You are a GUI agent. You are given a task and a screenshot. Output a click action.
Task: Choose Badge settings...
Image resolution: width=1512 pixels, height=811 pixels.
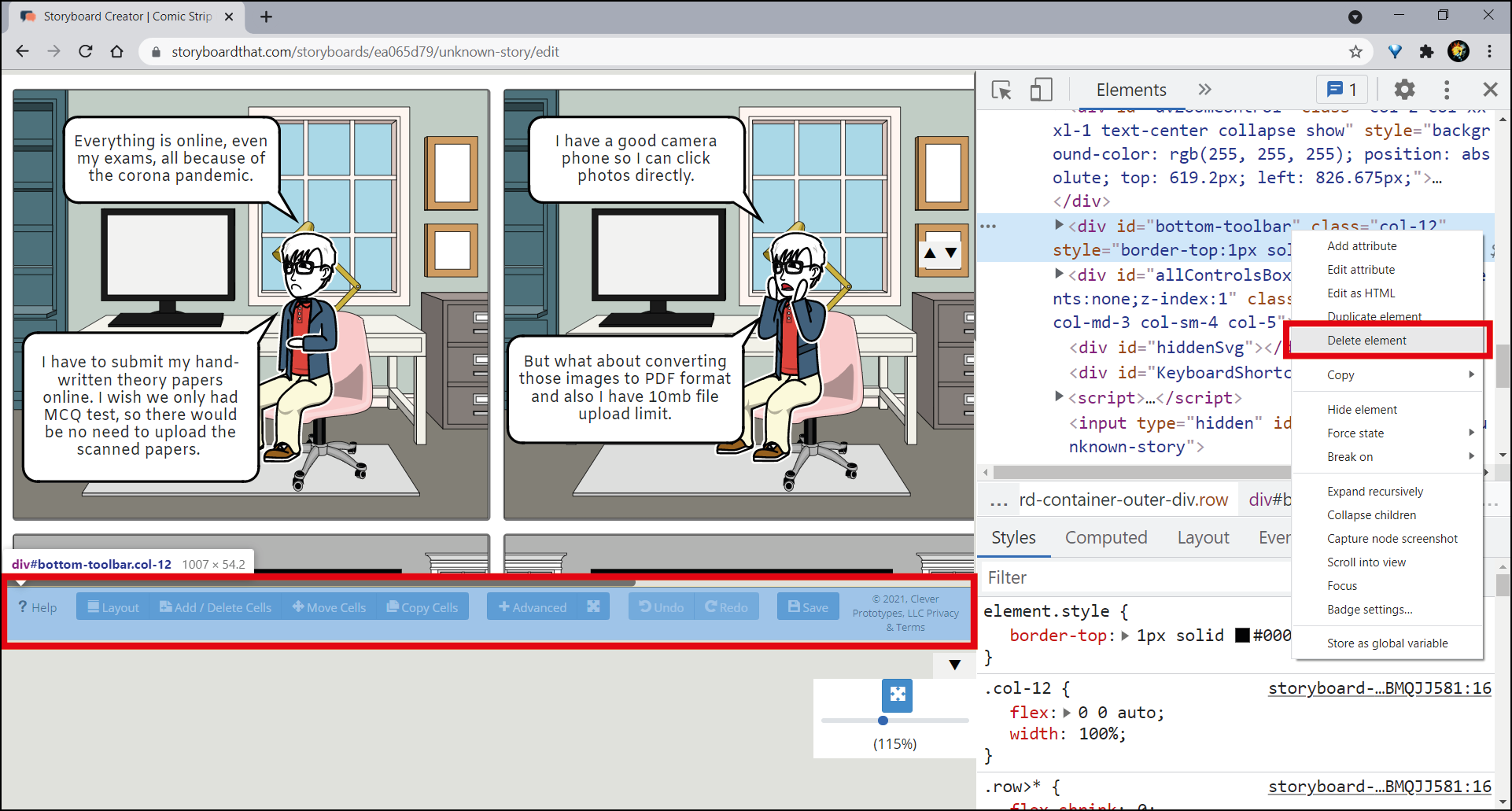coord(1370,610)
